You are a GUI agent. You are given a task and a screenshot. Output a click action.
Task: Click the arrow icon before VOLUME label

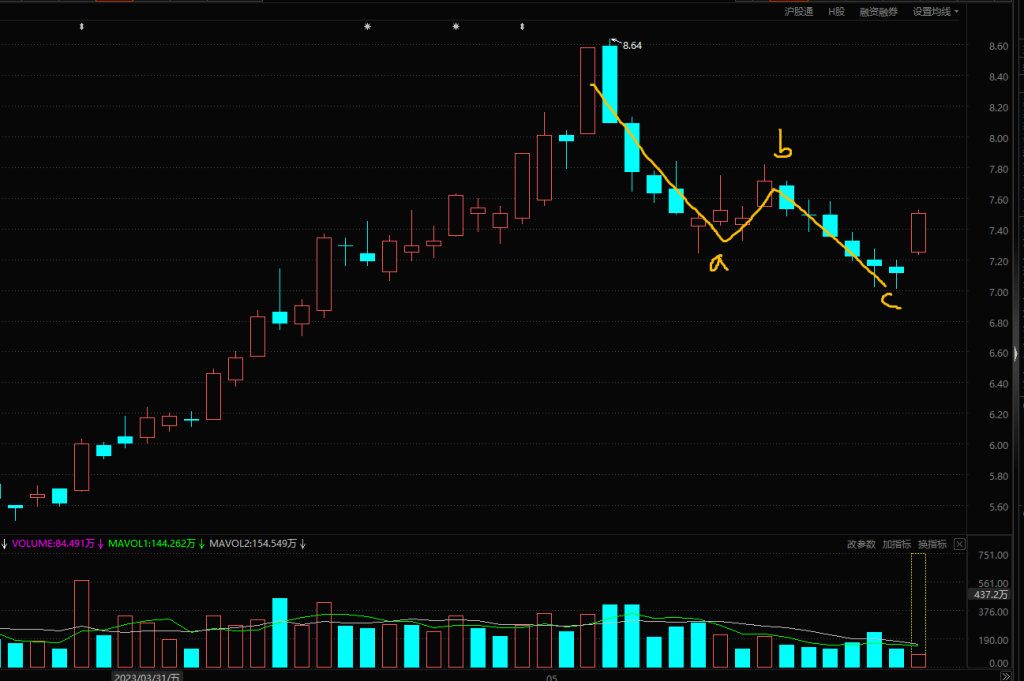tap(4, 543)
